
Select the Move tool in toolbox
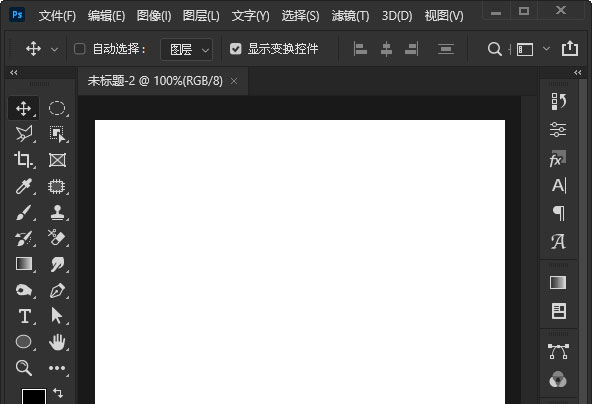[23, 108]
